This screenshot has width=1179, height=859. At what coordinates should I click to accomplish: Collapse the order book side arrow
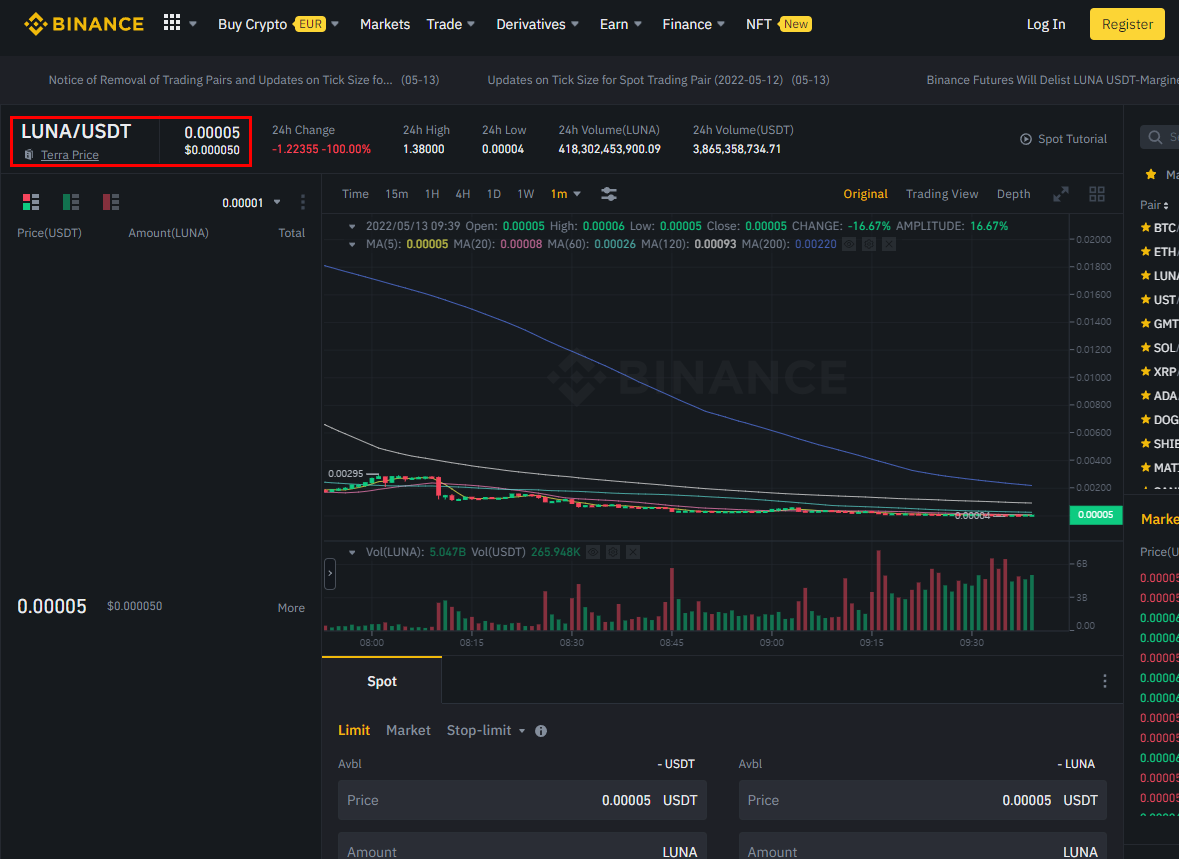pyautogui.click(x=329, y=574)
